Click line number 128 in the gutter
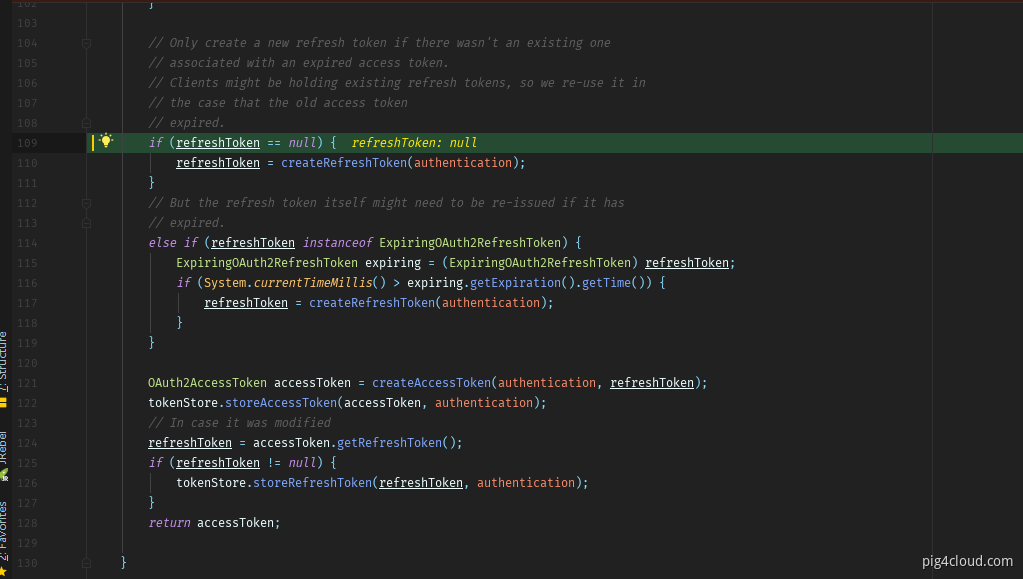The width and height of the screenshot is (1023, 579). click(27, 523)
